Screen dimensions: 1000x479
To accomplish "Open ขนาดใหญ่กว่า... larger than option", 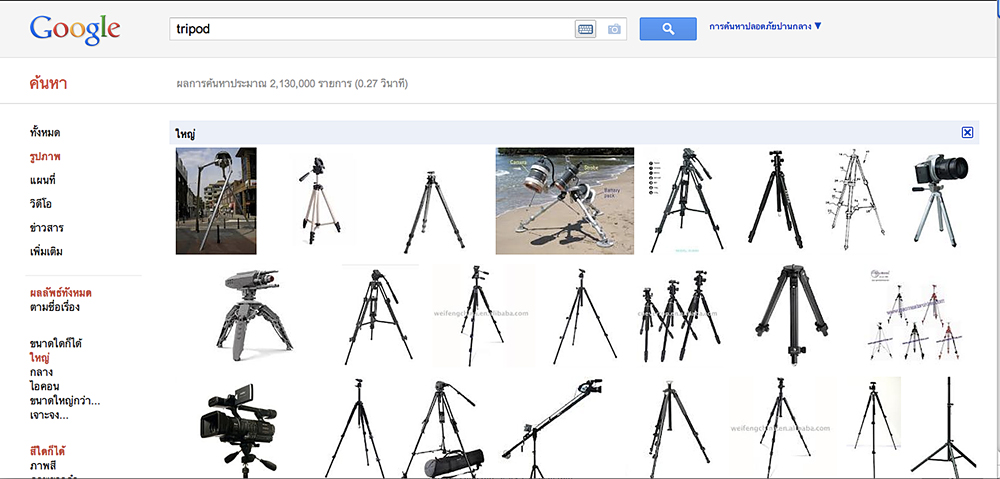I will [65, 401].
